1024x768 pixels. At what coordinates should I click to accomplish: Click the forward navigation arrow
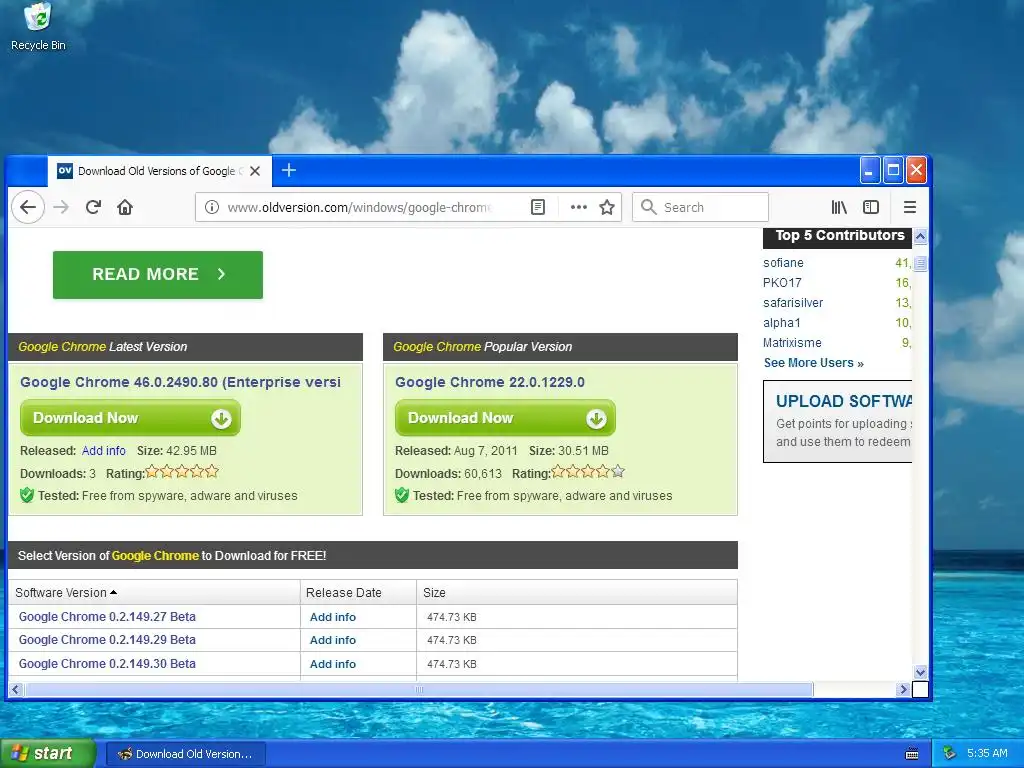(61, 207)
